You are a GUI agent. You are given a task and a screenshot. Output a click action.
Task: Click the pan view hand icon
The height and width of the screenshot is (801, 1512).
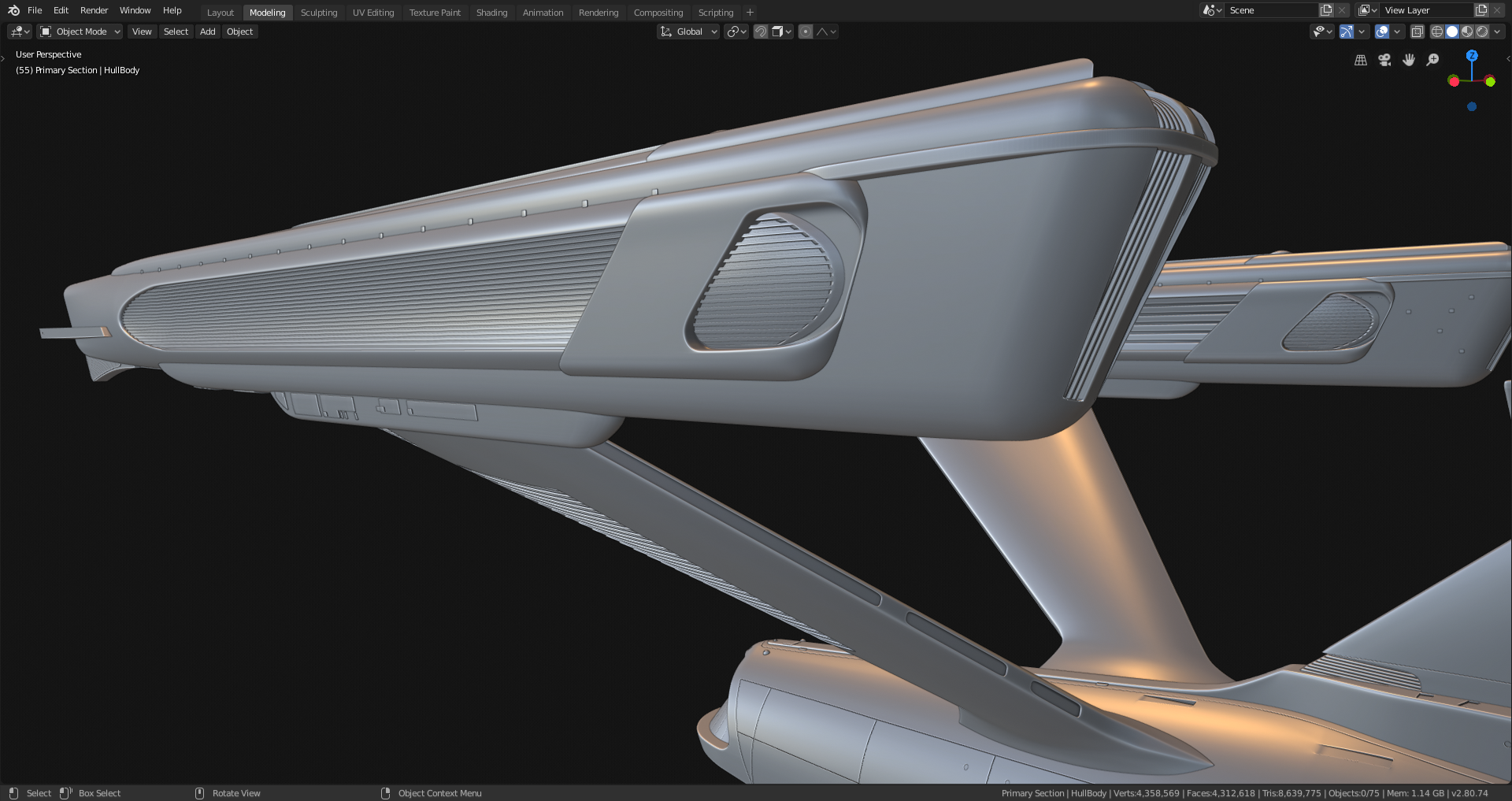coord(1409,60)
